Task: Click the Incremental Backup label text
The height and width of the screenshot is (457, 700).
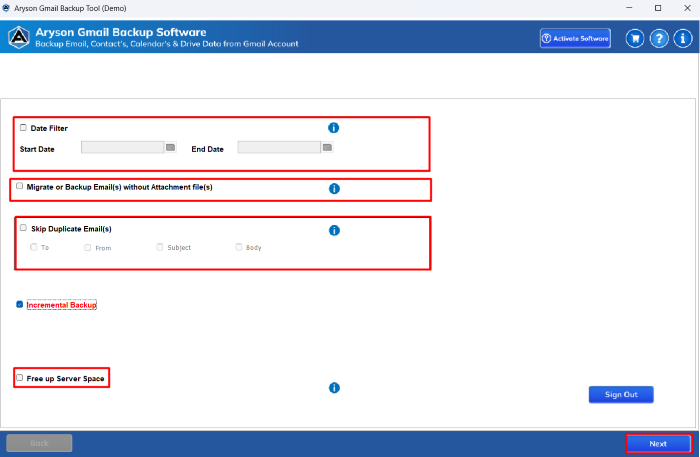Action: tap(62, 305)
